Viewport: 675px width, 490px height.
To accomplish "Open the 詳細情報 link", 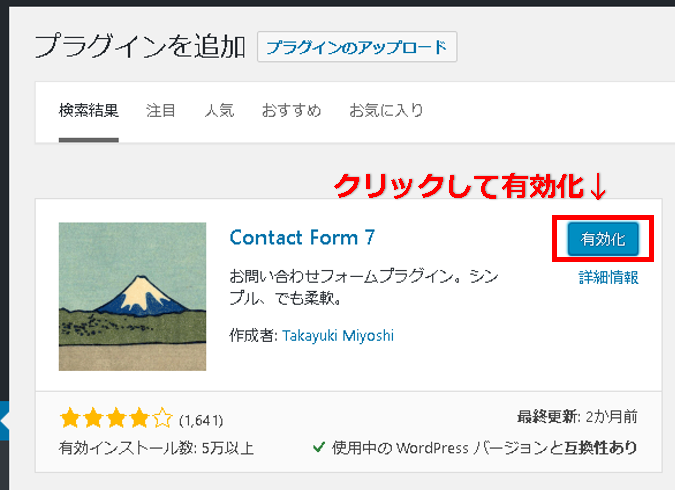I will tap(608, 277).
